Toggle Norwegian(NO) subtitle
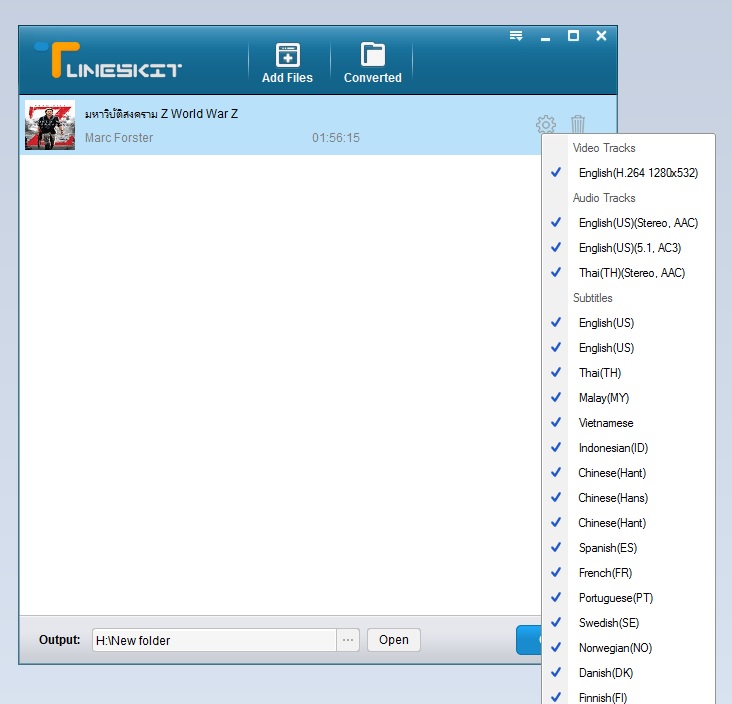Image resolution: width=732 pixels, height=704 pixels. click(628, 648)
